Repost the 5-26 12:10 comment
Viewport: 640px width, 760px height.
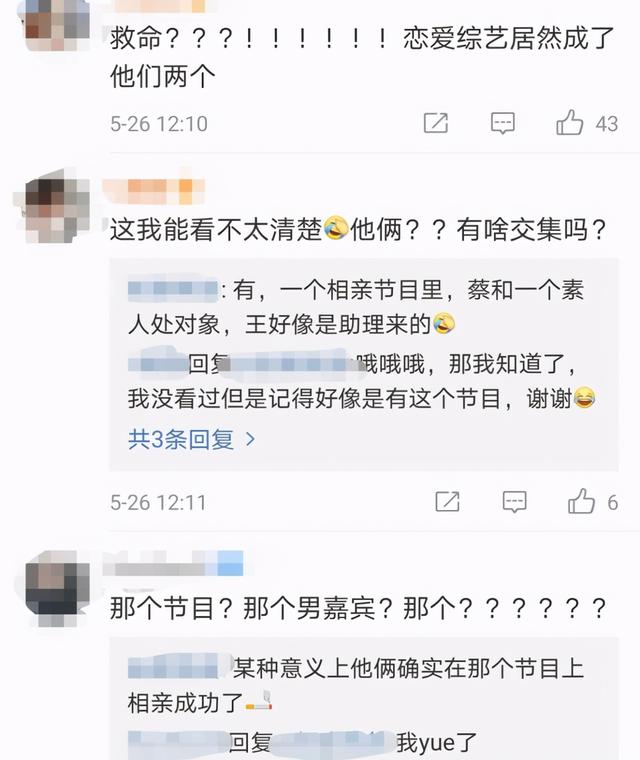435,123
